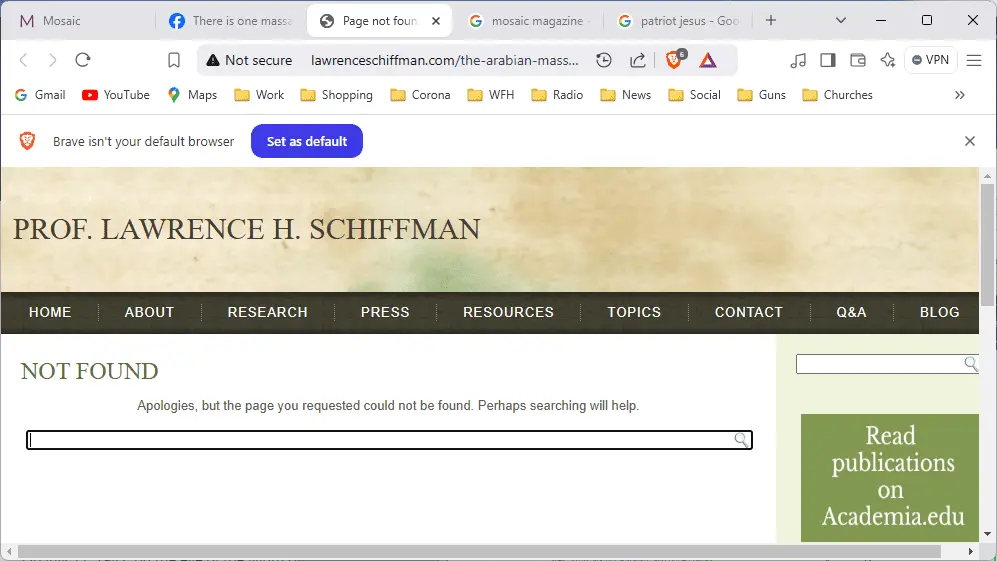Toggle the VPN button
The height and width of the screenshot is (561, 997).
click(930, 60)
